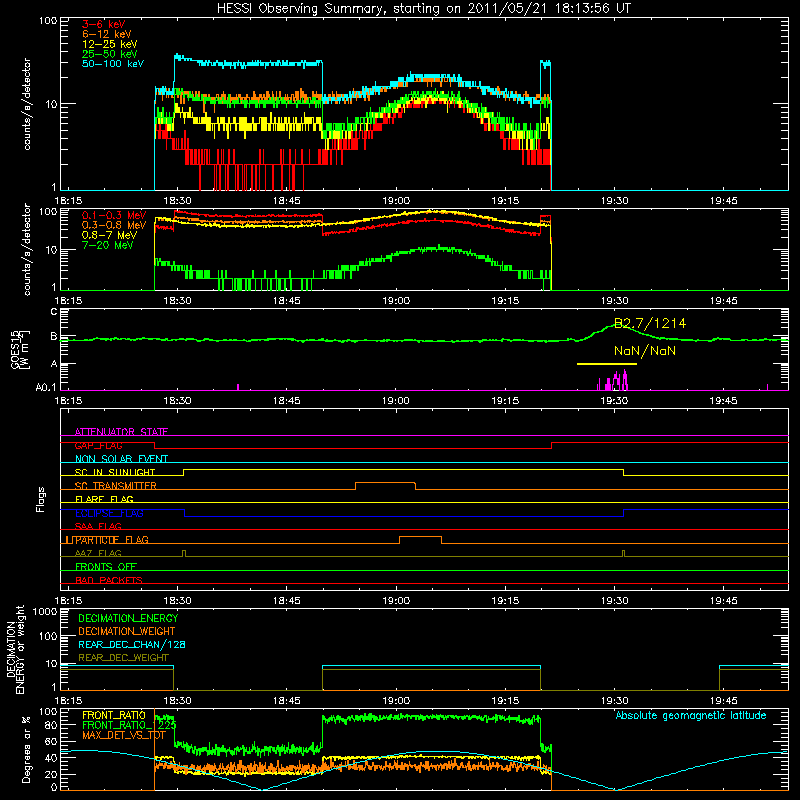Image resolution: width=800 pixels, height=800 pixels.
Task: Click the 7-20 MeV legend entry
Action: pos(107,245)
